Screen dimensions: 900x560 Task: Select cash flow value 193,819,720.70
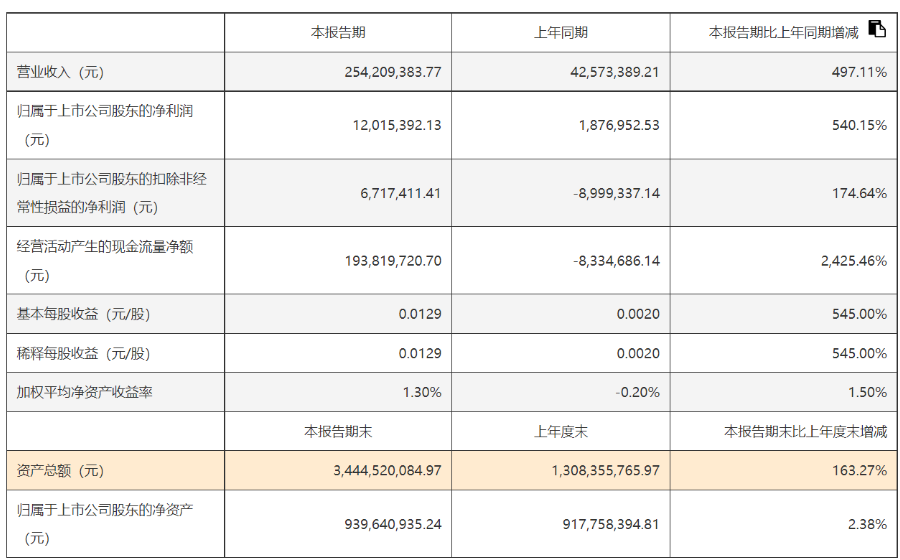click(x=393, y=260)
